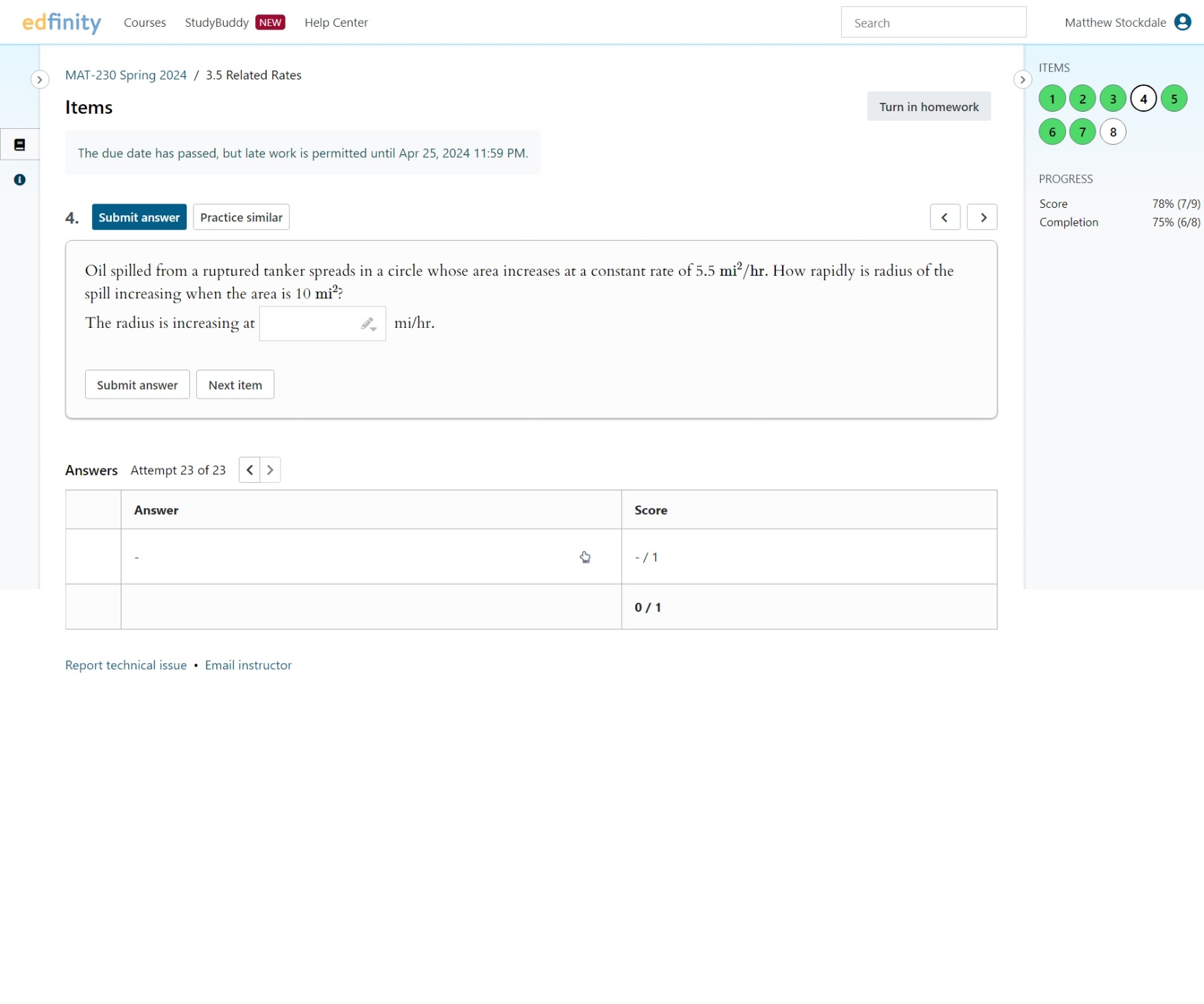The width and height of the screenshot is (1204, 1004).
Task: Jump to item 2
Action: click(1083, 99)
